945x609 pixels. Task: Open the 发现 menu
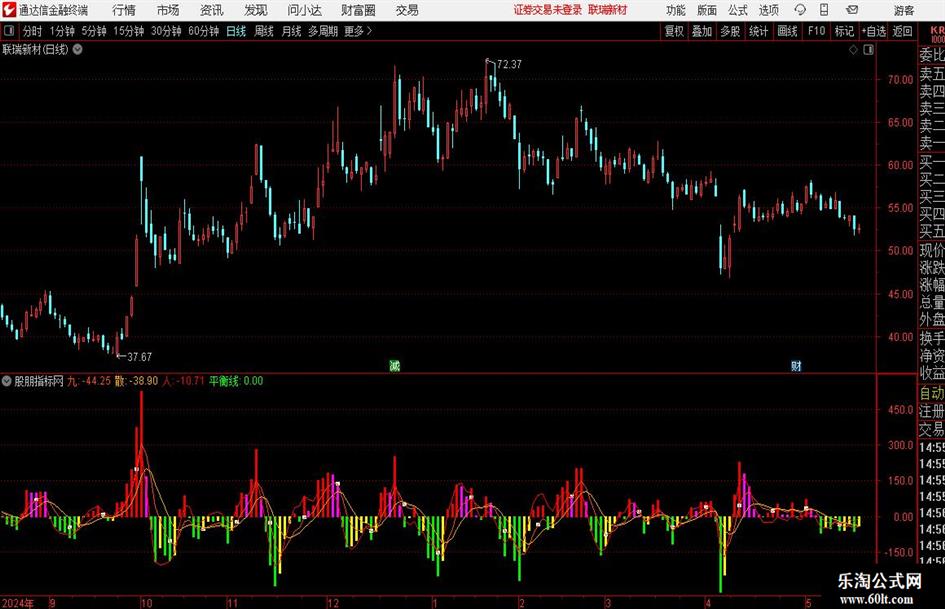256,10
